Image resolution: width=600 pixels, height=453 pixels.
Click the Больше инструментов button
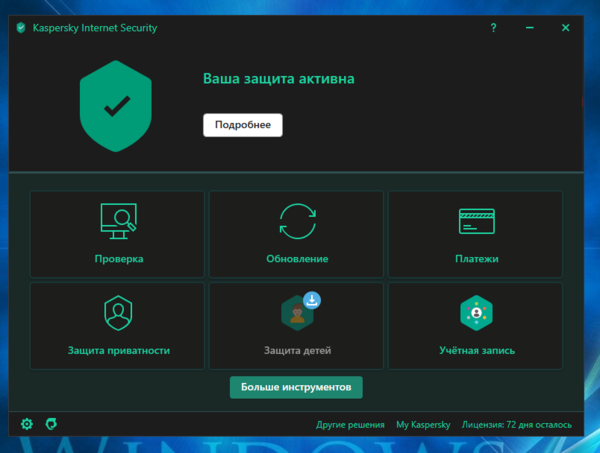point(296,387)
